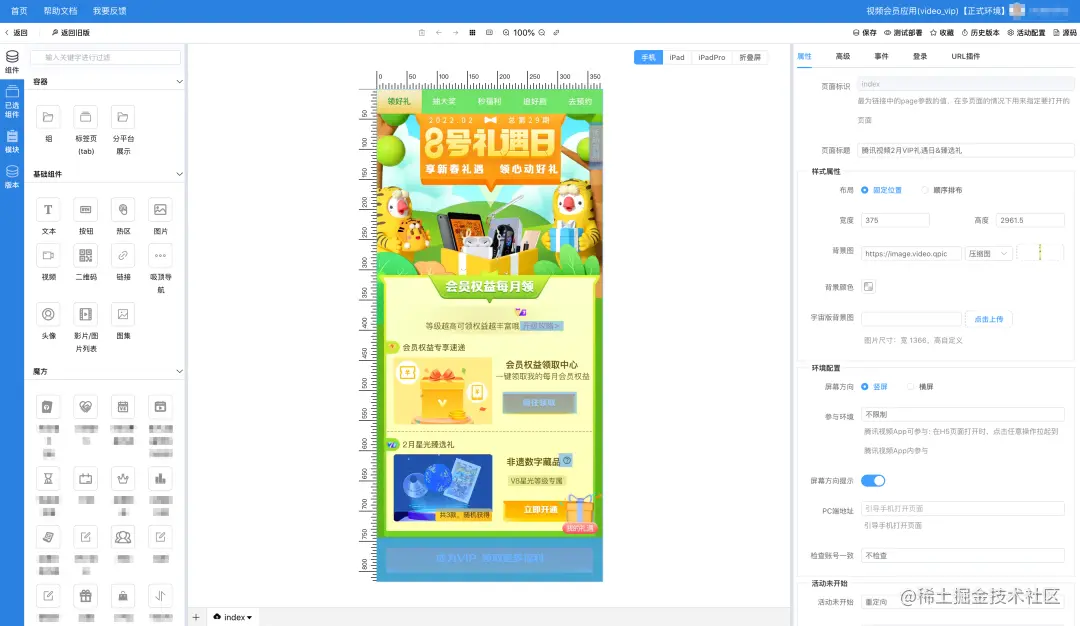Select the 文本 (Text) component icon
1080x626 pixels.
48,209
